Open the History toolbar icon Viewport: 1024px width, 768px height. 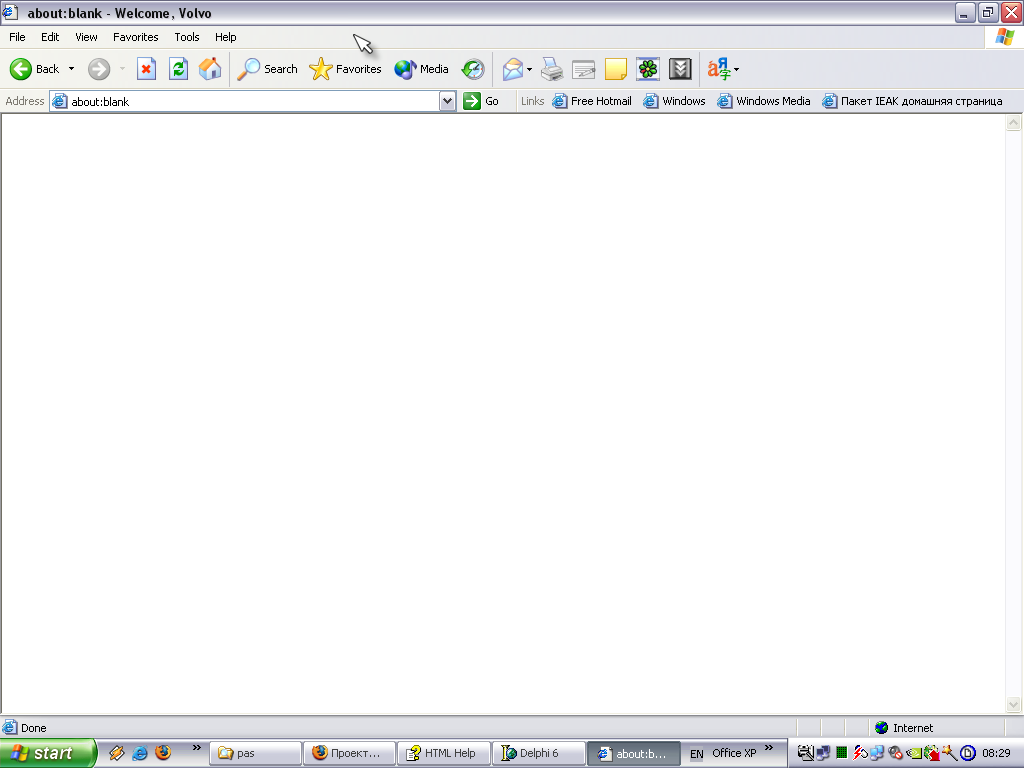point(473,69)
